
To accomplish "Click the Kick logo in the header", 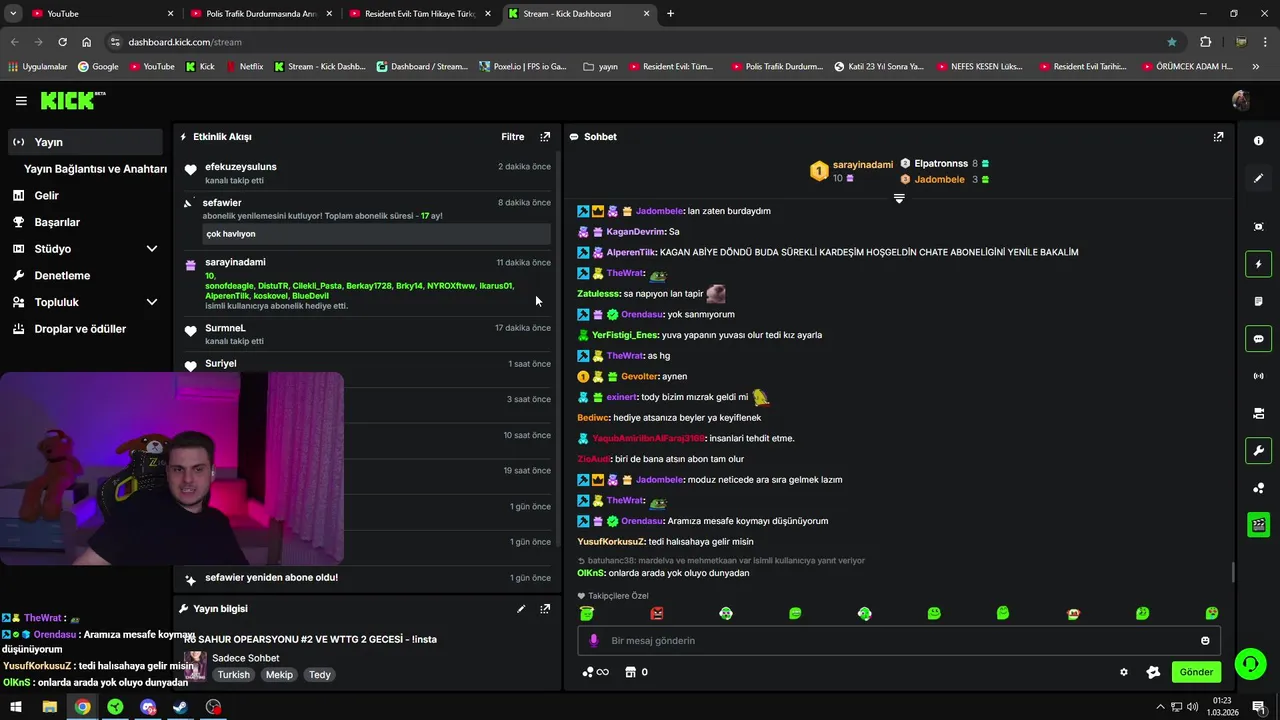I will pos(72,100).
